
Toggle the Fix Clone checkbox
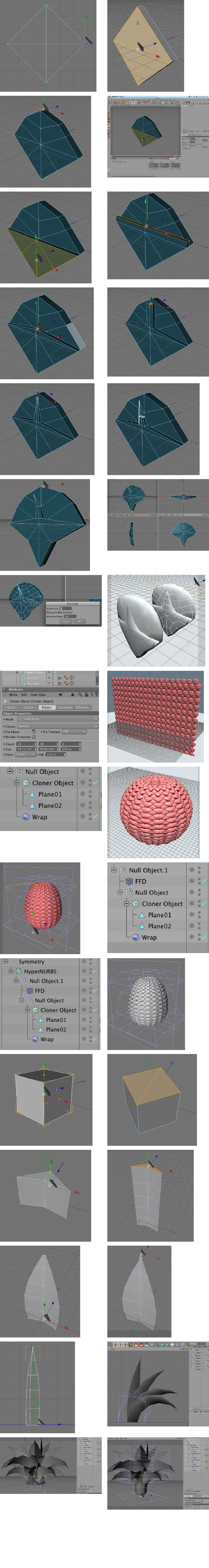point(34,732)
